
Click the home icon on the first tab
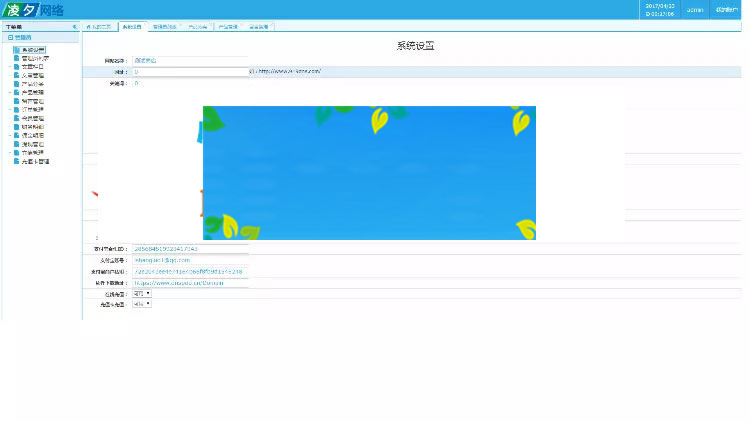tap(88, 26)
